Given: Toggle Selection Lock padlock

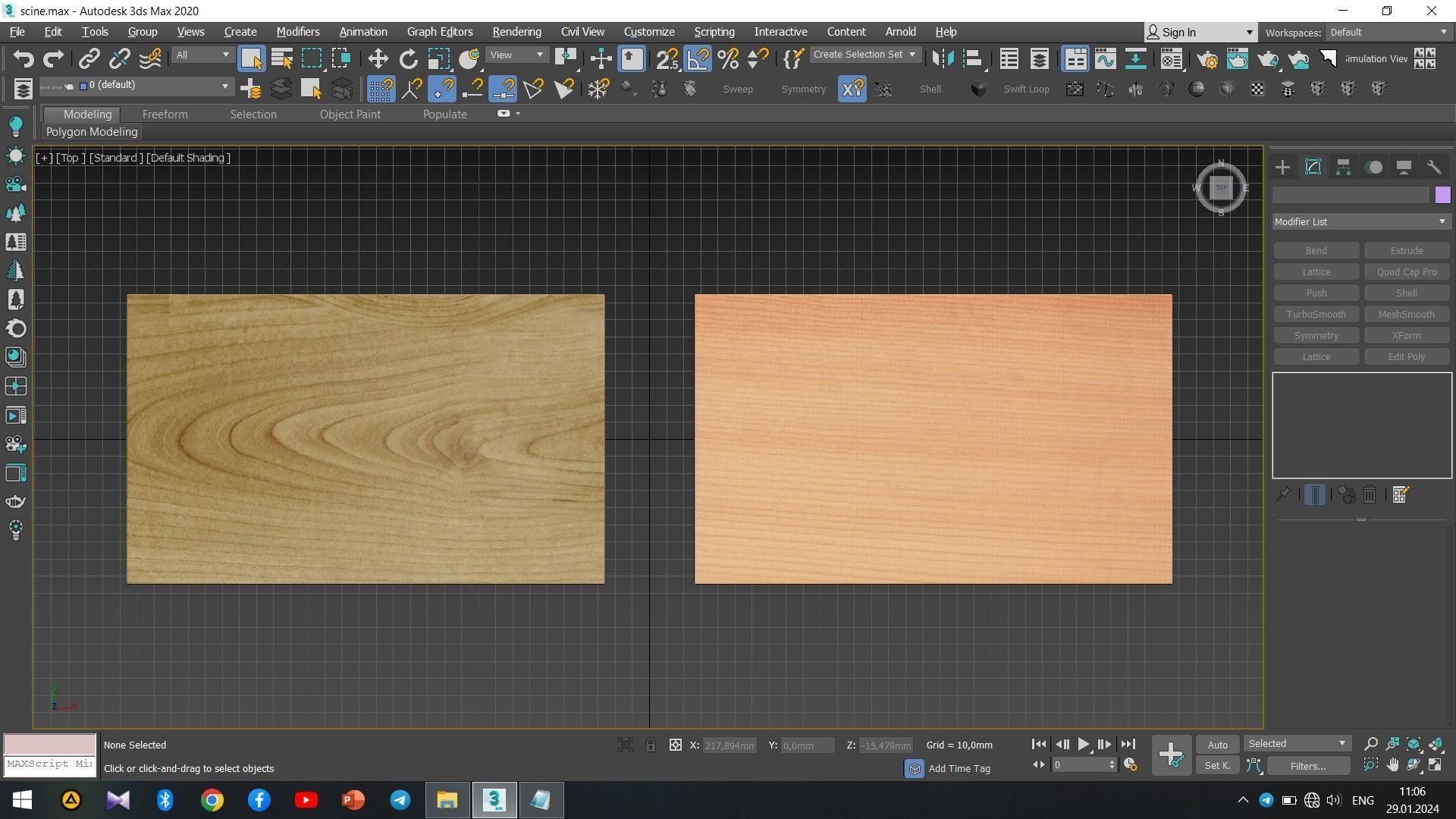Looking at the screenshot, I should [651, 745].
